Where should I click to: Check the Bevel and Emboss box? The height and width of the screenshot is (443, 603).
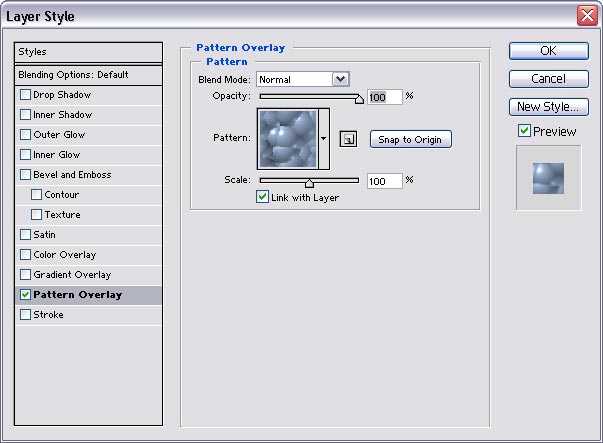[25, 175]
